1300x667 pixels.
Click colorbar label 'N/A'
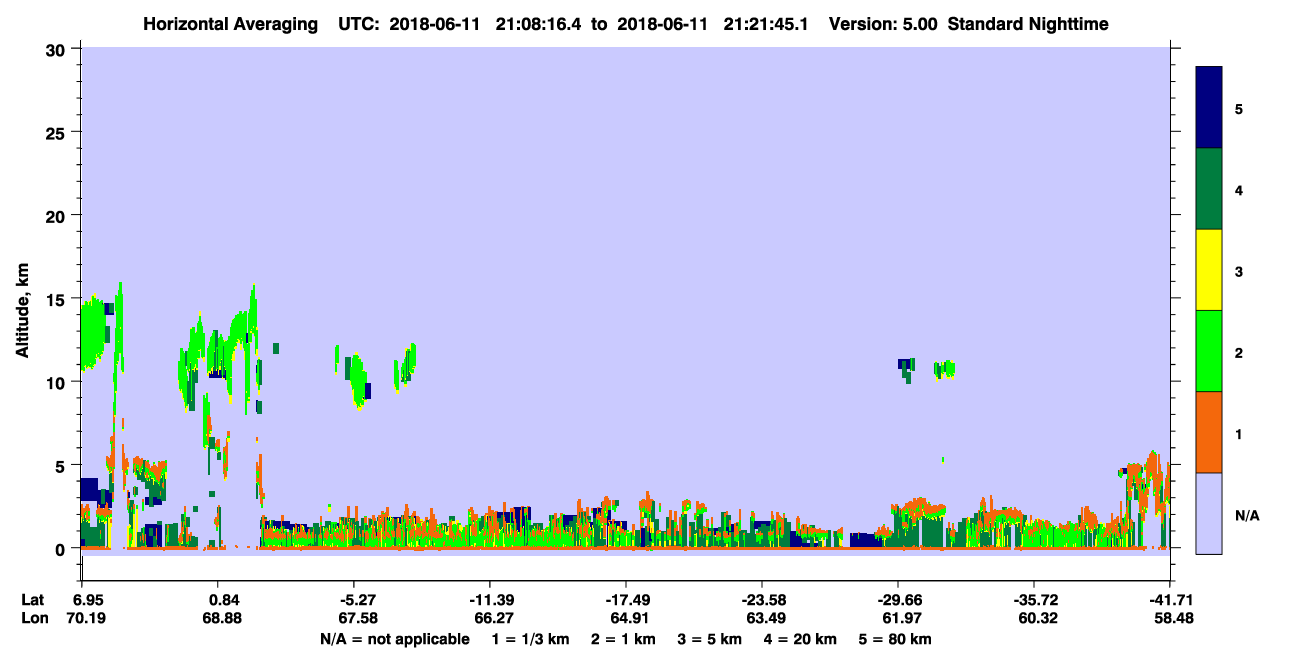click(1246, 515)
